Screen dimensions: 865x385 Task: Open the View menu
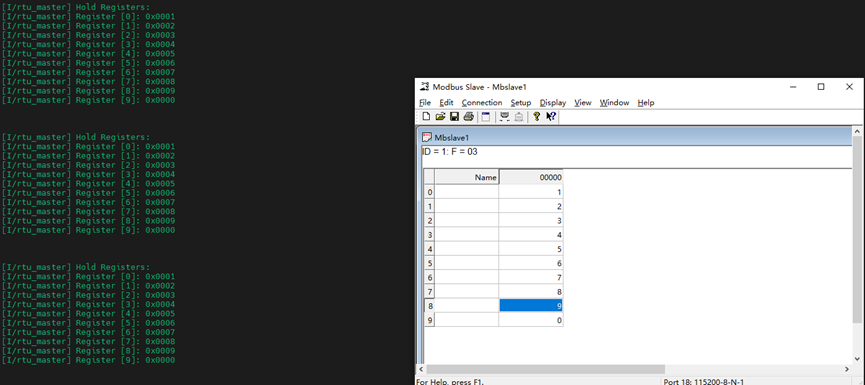[x=583, y=103]
